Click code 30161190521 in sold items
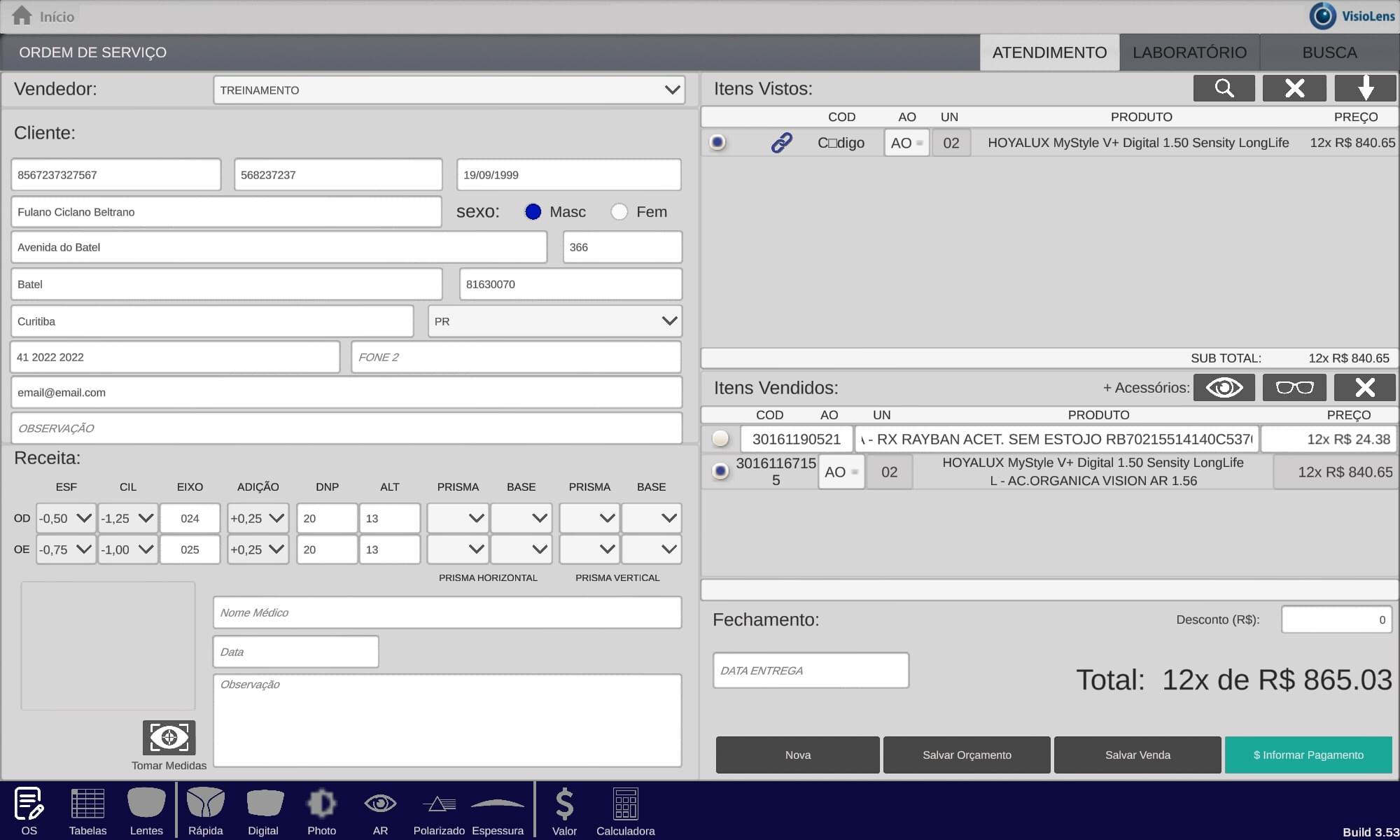The image size is (1400, 840). tap(797, 439)
